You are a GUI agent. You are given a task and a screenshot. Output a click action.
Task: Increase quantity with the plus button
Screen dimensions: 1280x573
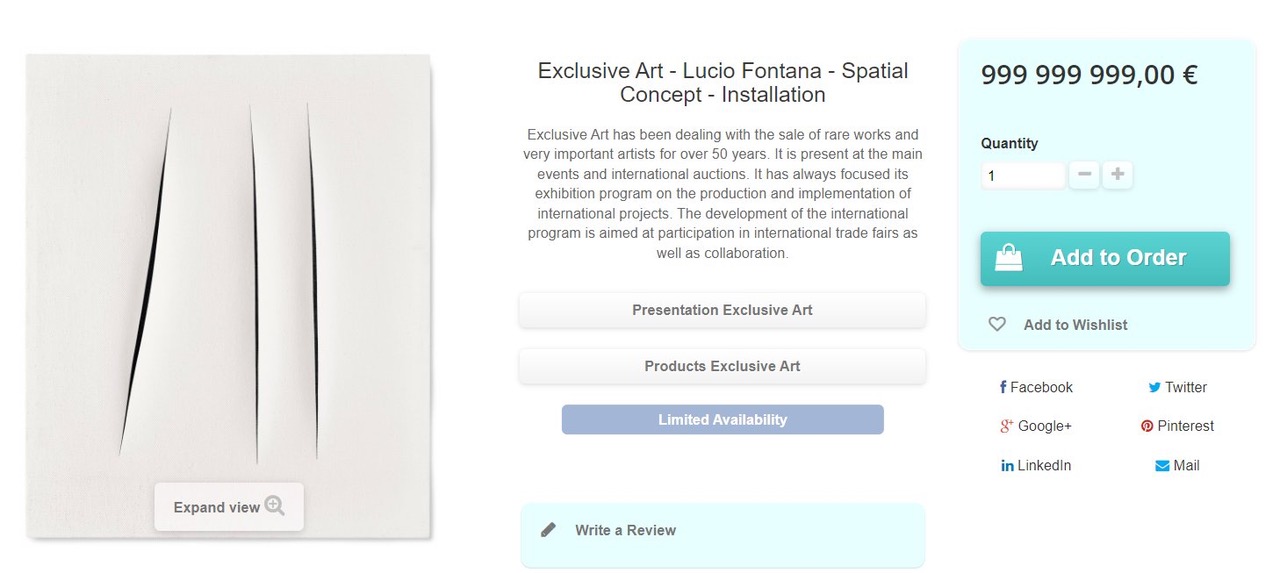[1118, 175]
